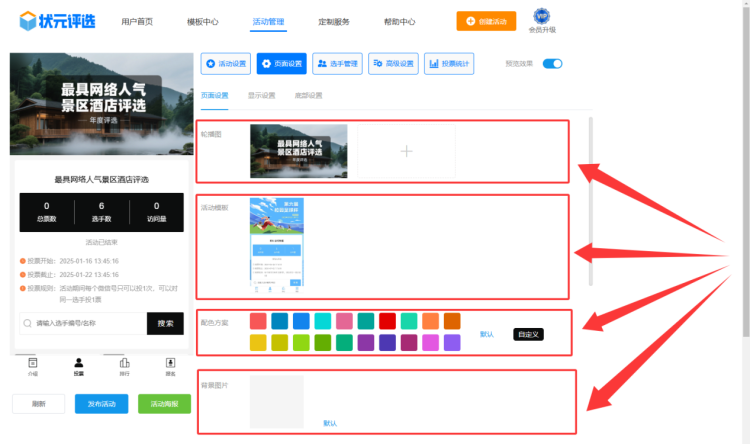Viewport: 750px width, 444px height.
Task: Go to 模板中心 in top menu
Action: pos(203,21)
